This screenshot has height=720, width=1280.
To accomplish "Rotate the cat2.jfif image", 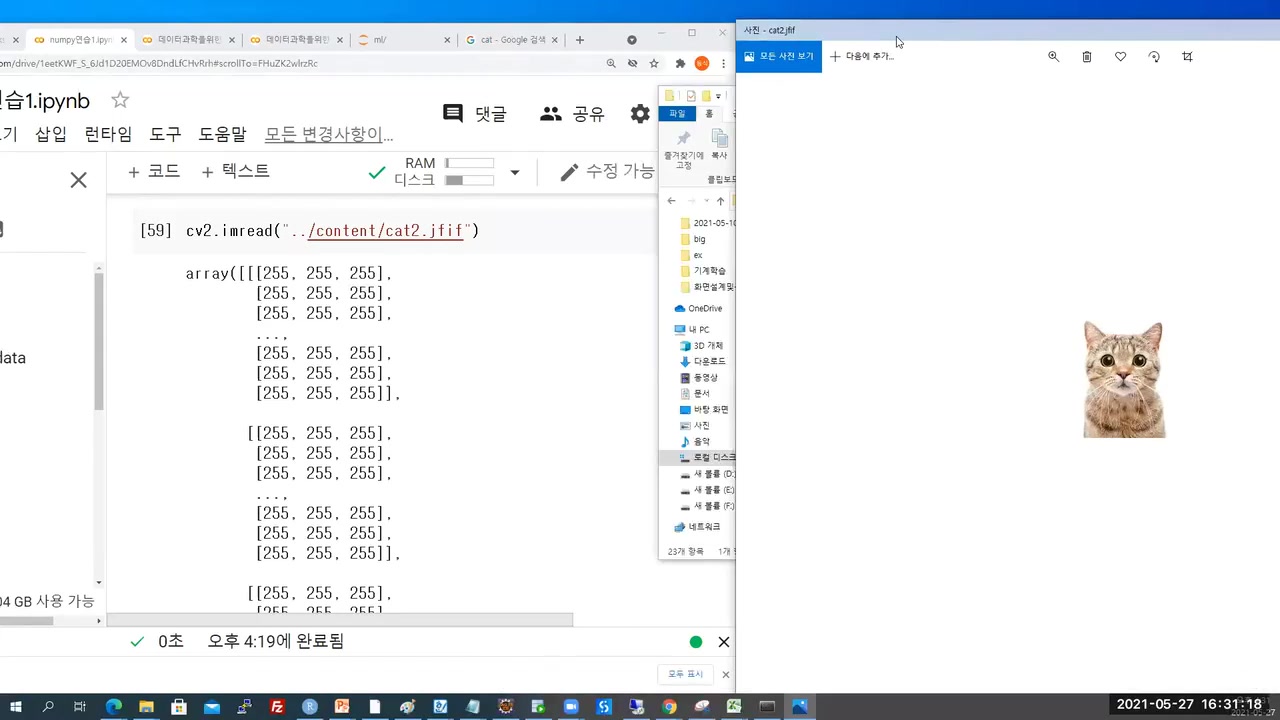I will coord(1154,57).
